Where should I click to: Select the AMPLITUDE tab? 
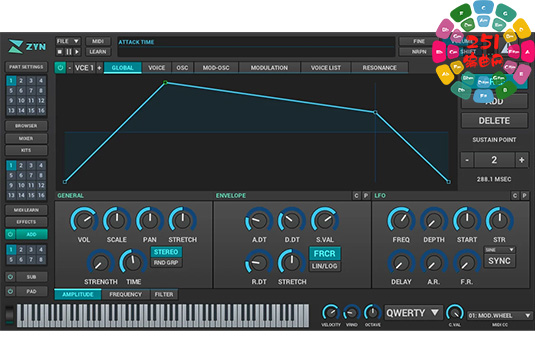[x=78, y=294]
